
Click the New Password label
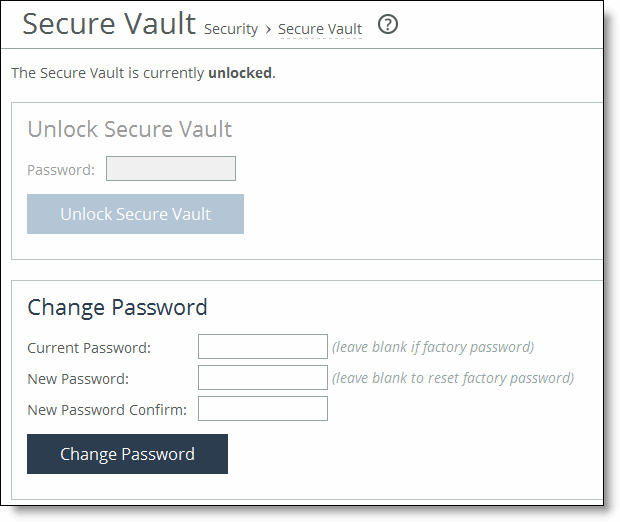(78, 379)
